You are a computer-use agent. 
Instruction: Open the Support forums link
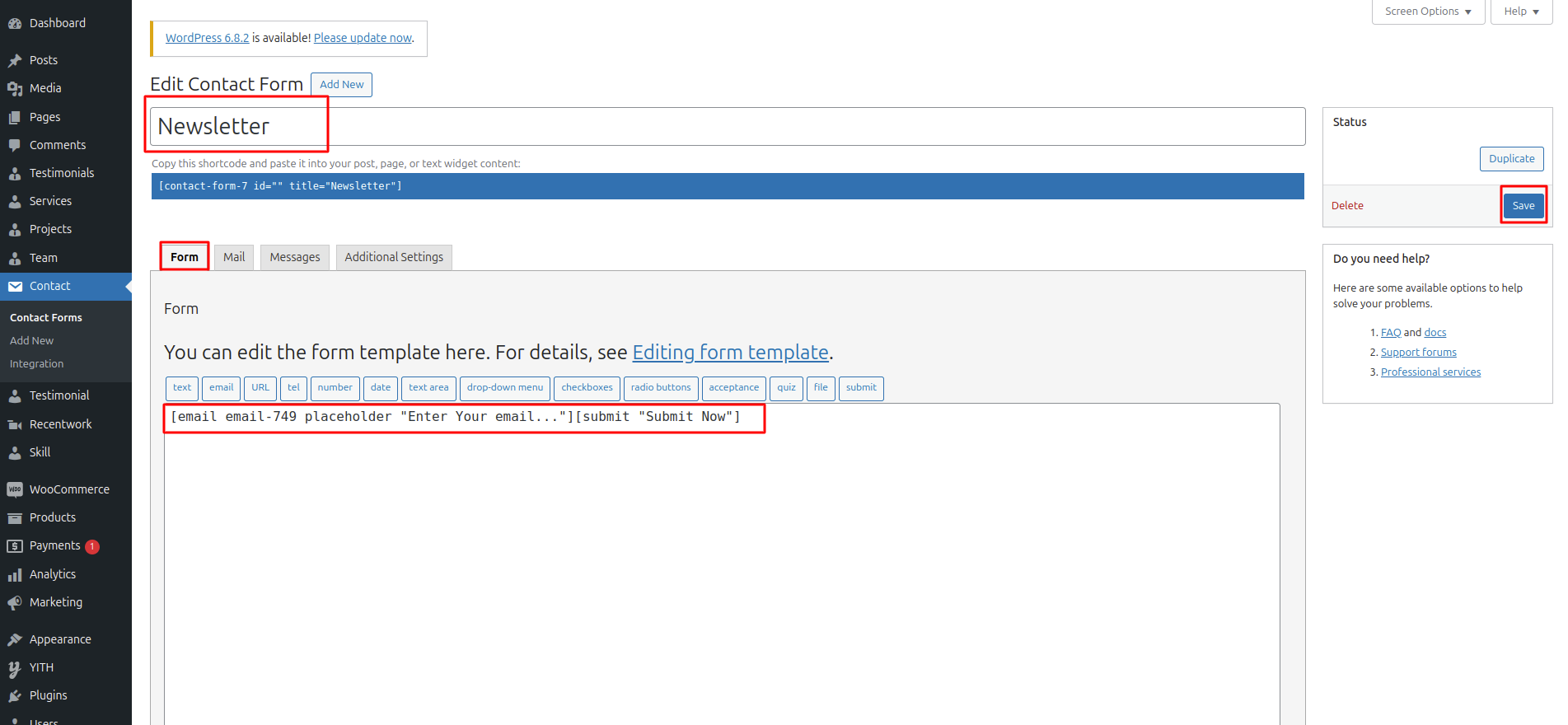(1419, 353)
